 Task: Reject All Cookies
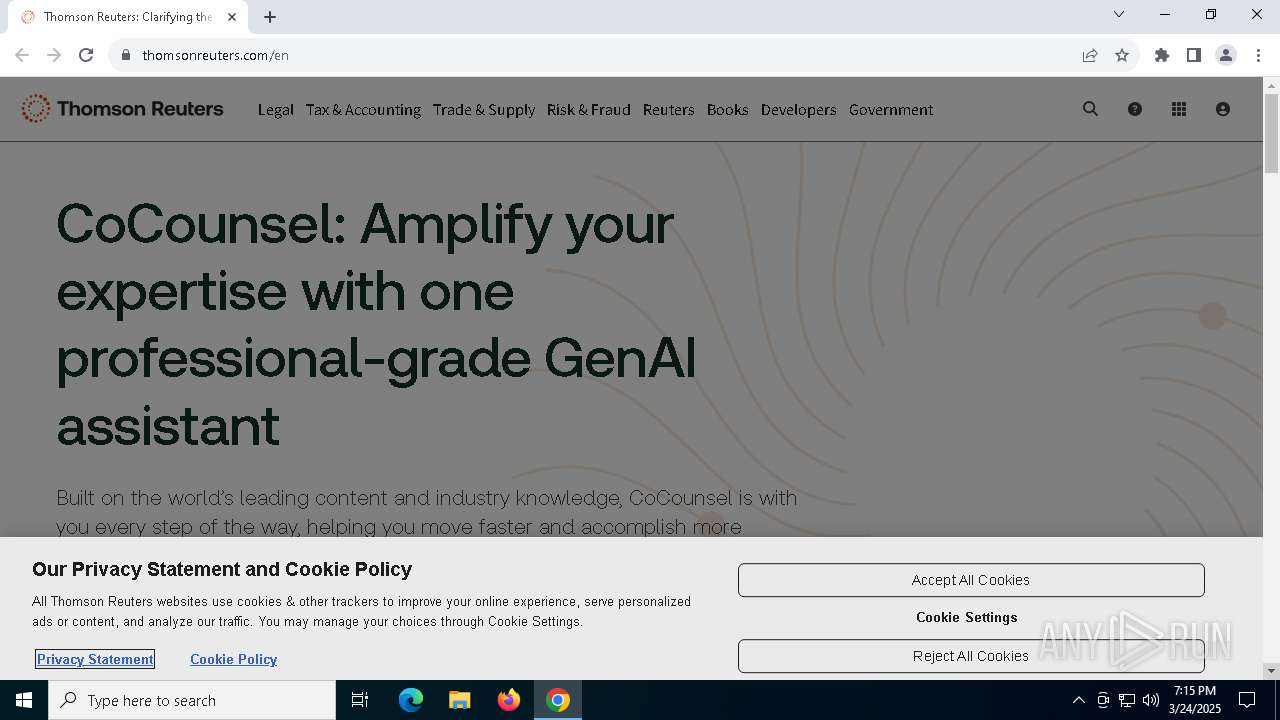(x=971, y=656)
